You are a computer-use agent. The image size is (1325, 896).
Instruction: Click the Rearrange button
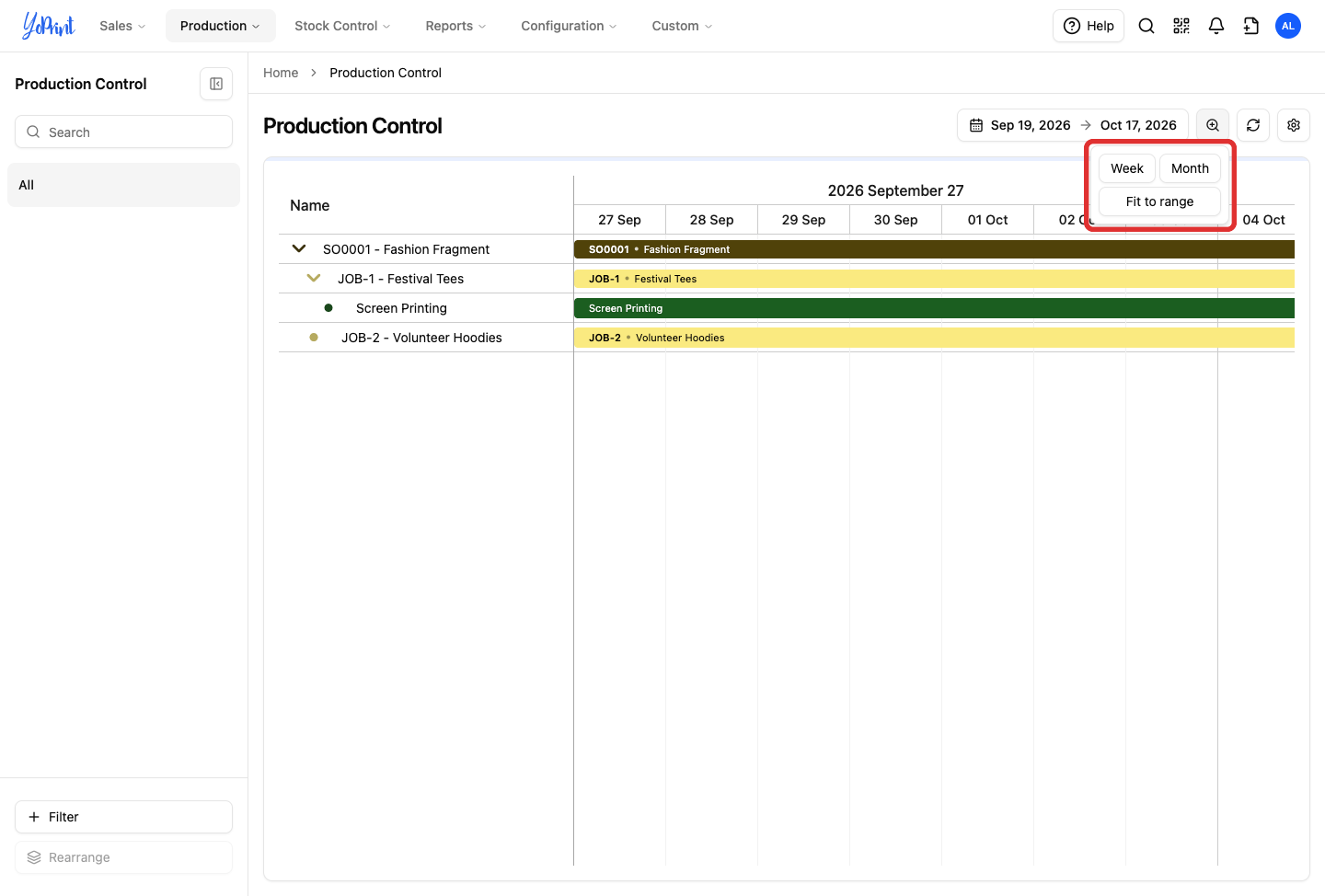[123, 857]
